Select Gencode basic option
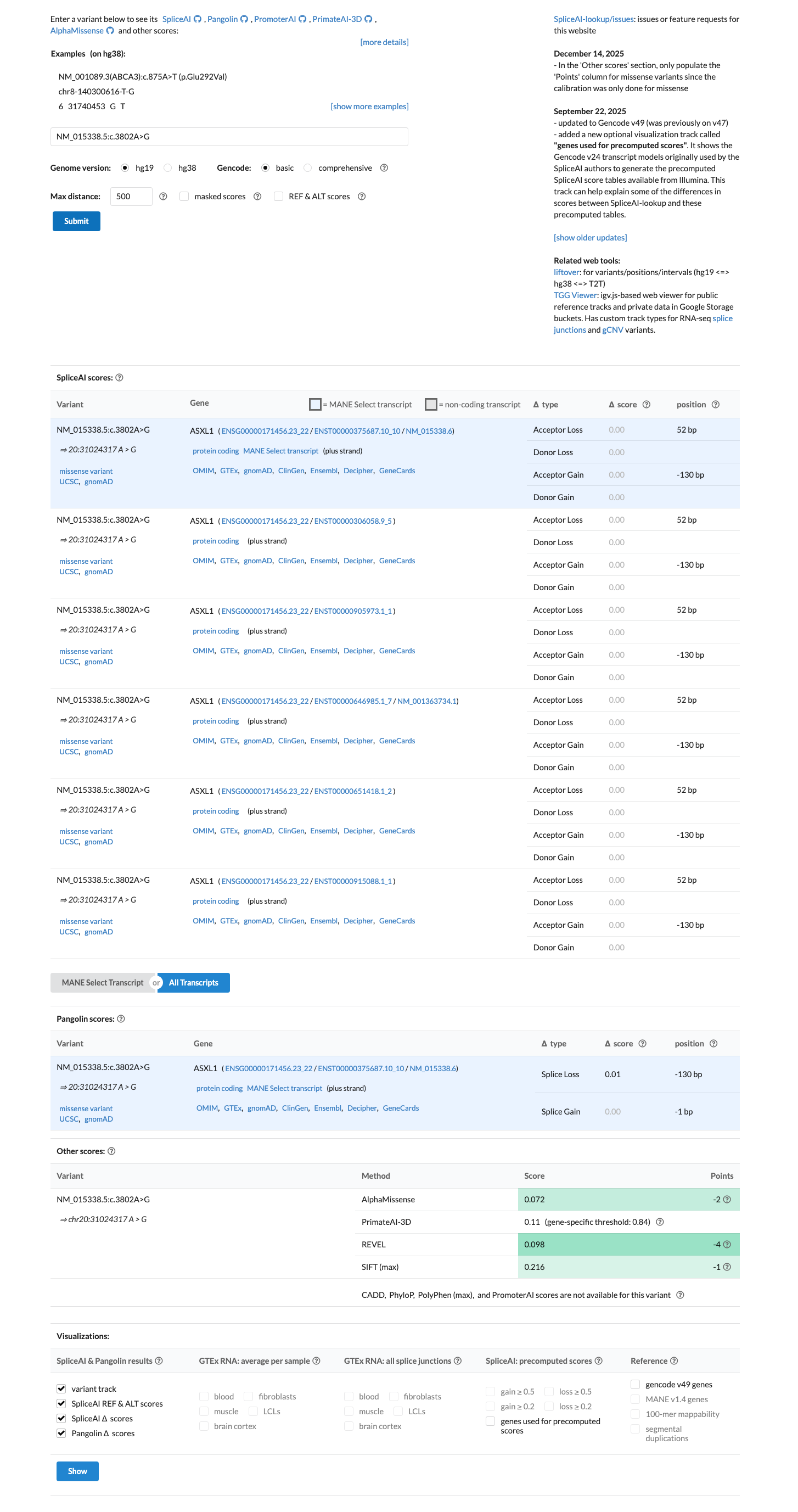Image resolution: width=798 pixels, height=1512 pixels. (265, 168)
